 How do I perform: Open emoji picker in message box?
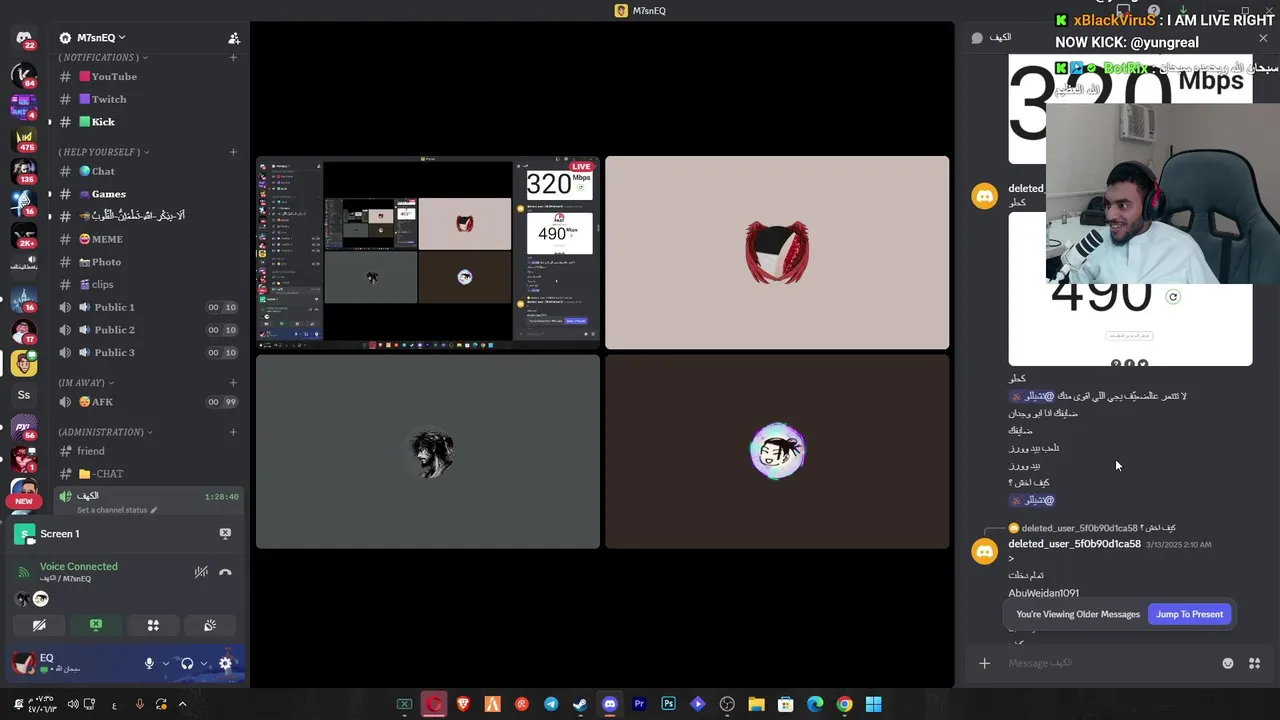coord(1228,663)
